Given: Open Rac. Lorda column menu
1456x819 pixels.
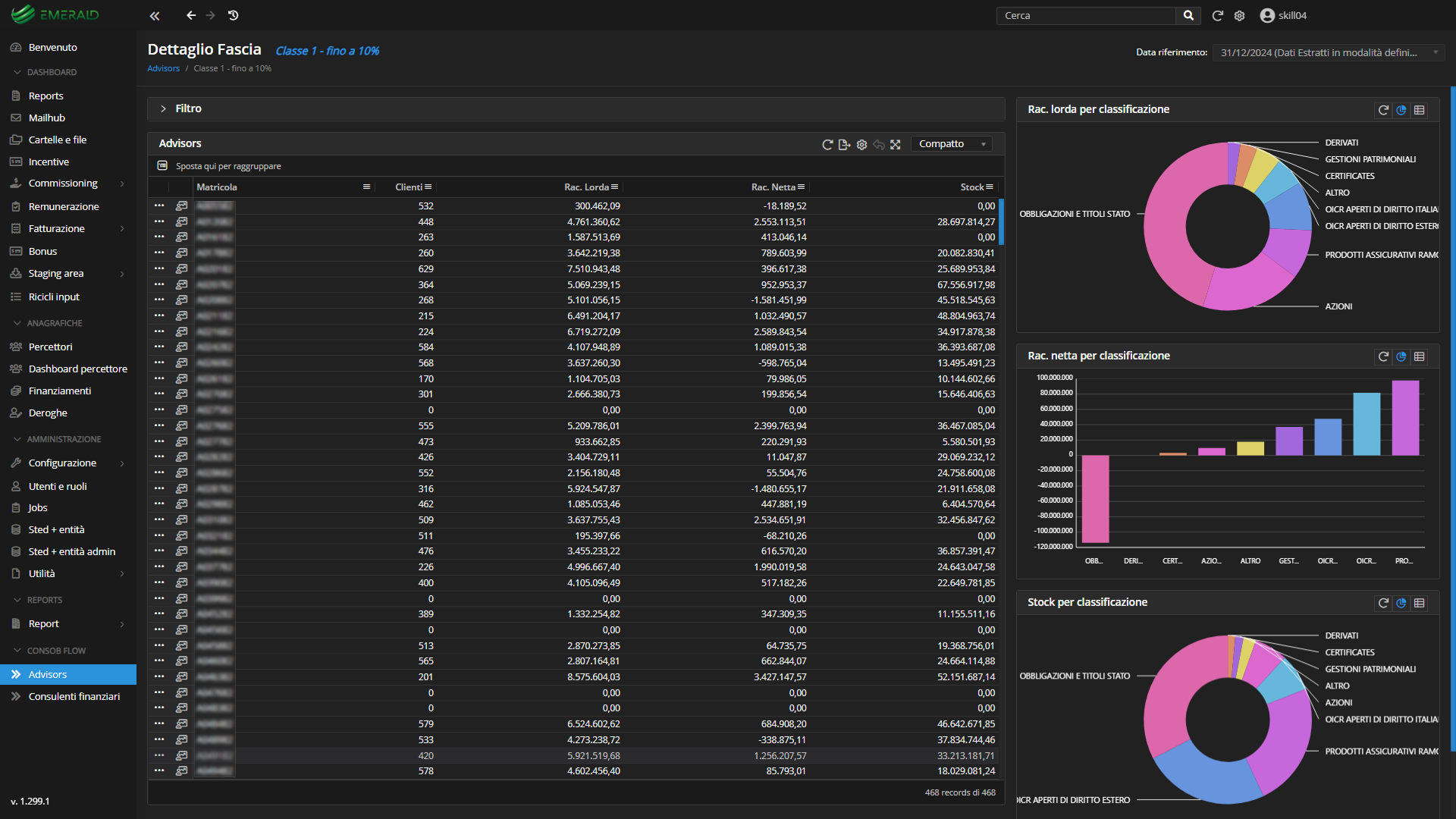Looking at the screenshot, I should coord(614,187).
